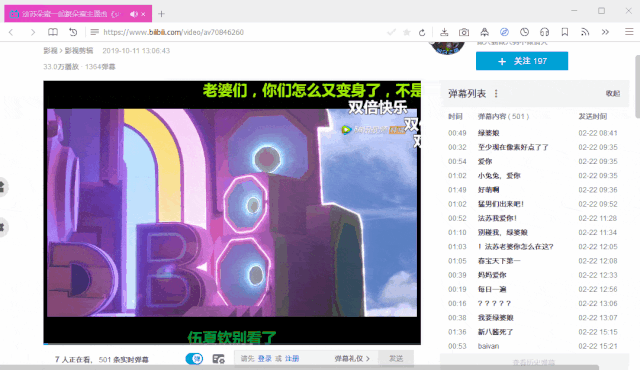640x370 pixels.
Task: Collapse danmaku list via 收起
Action: [613, 94]
